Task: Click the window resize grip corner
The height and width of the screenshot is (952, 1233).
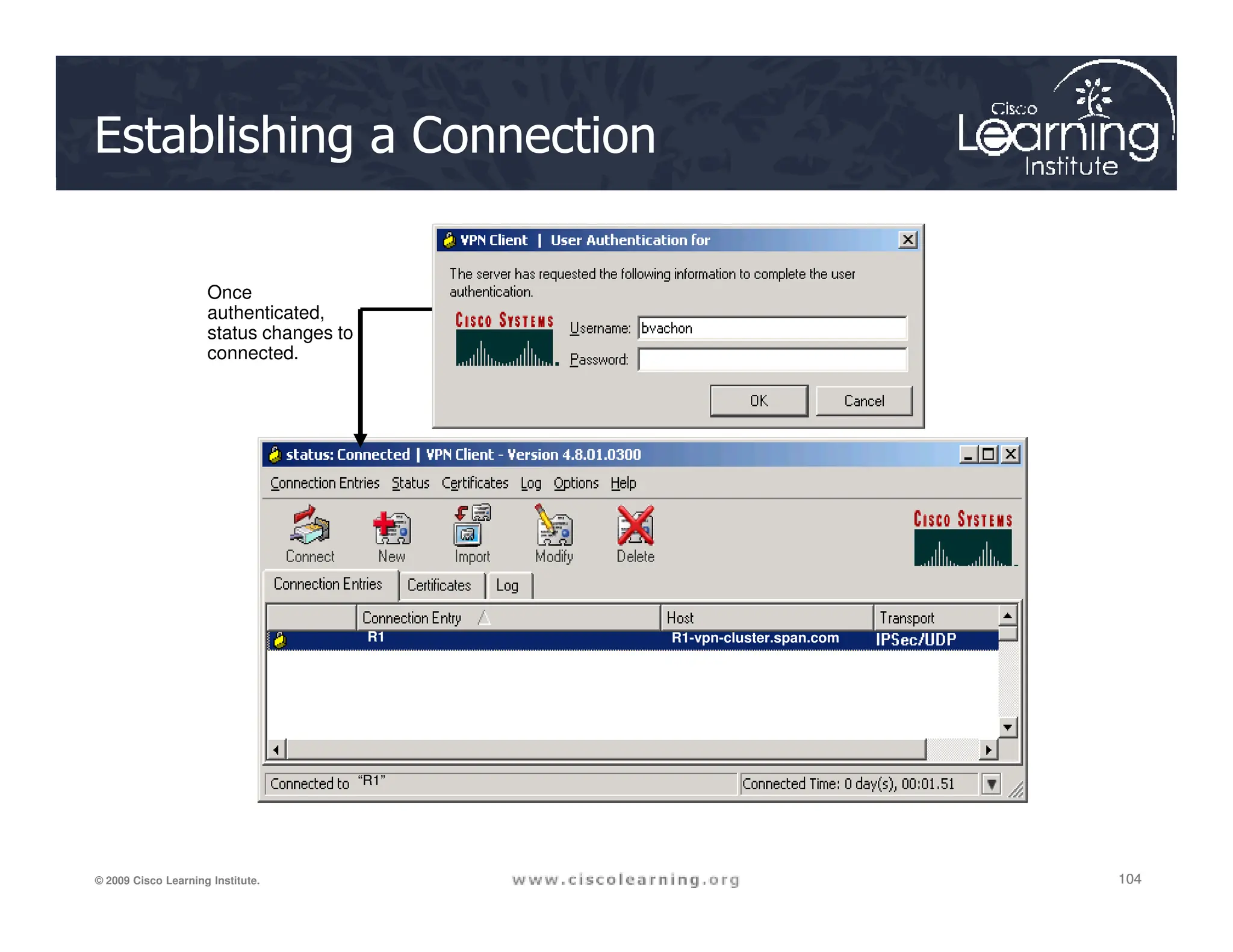Action: [x=1016, y=790]
